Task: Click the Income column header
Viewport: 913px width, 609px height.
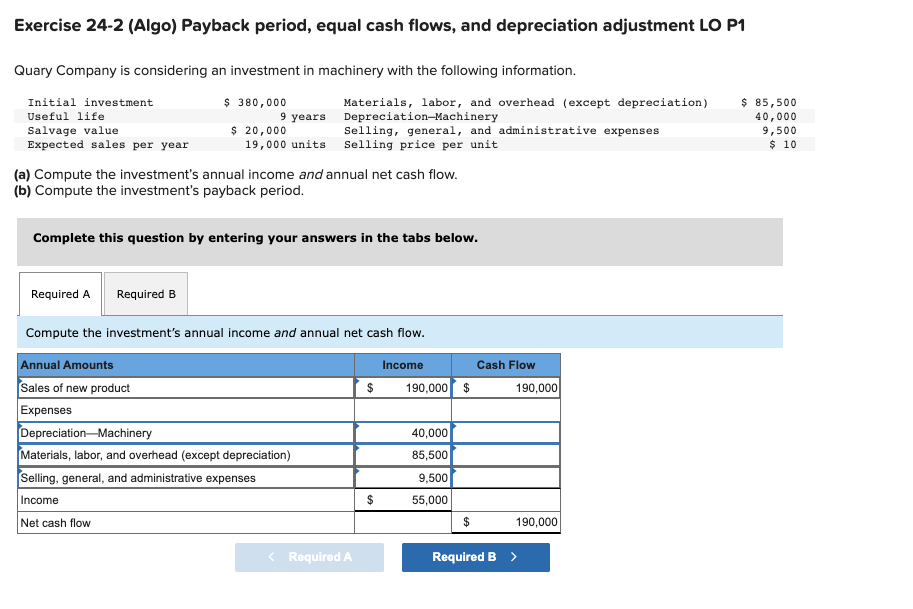Action: pyautogui.click(x=402, y=365)
